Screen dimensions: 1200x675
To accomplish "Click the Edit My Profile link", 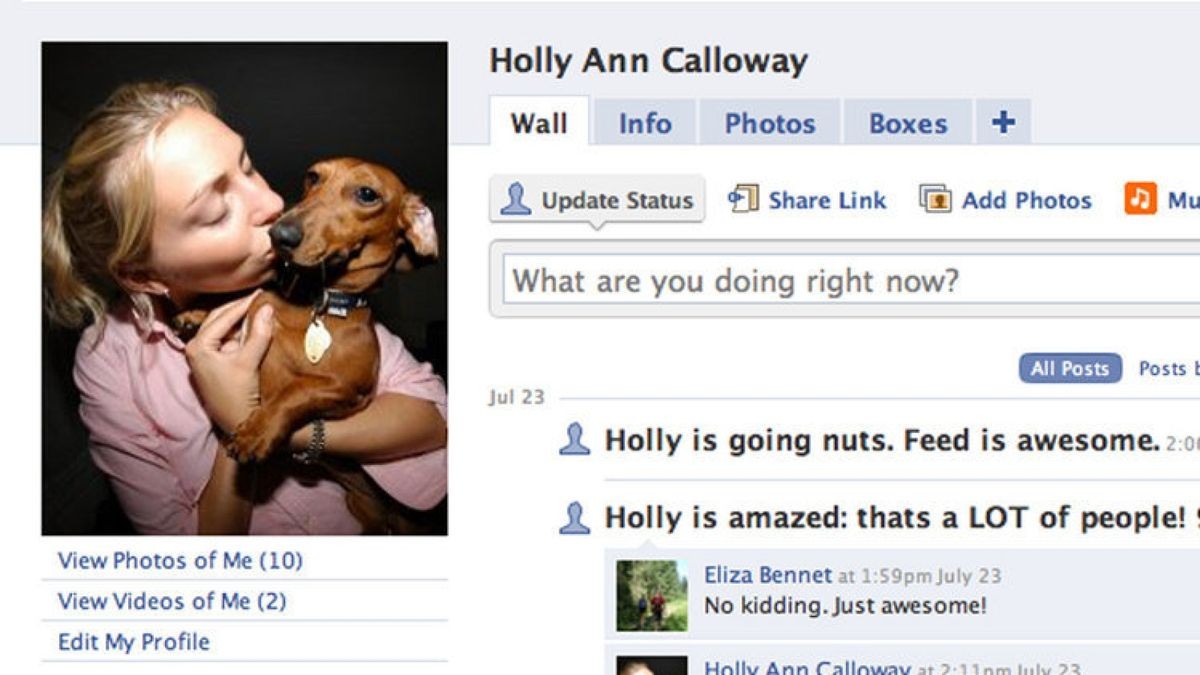I will coord(134,642).
